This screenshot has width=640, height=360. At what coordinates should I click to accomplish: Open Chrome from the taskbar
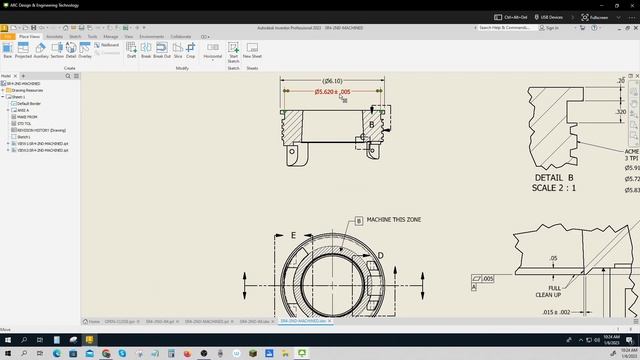coord(106,353)
